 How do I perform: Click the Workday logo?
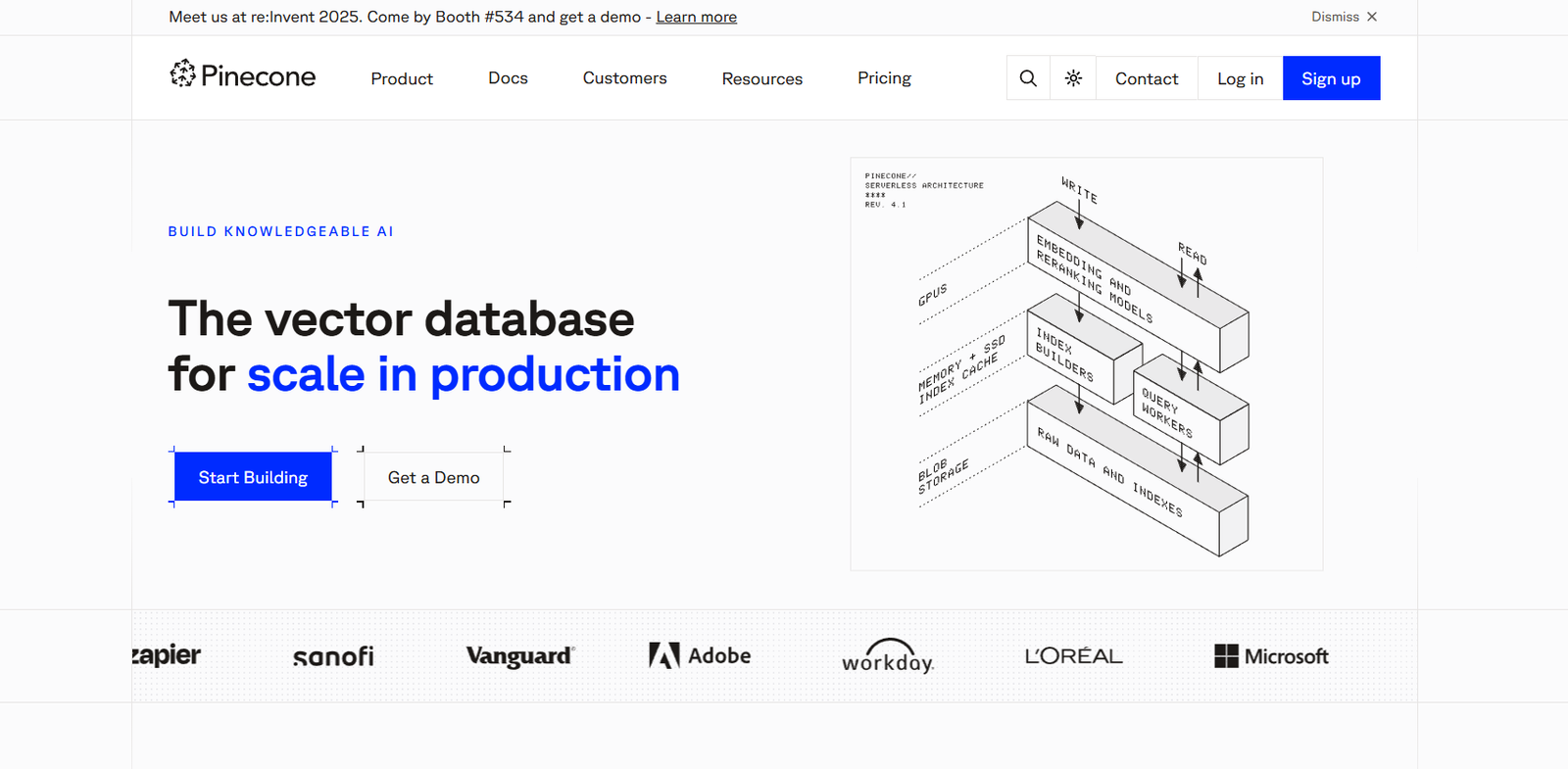[888, 656]
